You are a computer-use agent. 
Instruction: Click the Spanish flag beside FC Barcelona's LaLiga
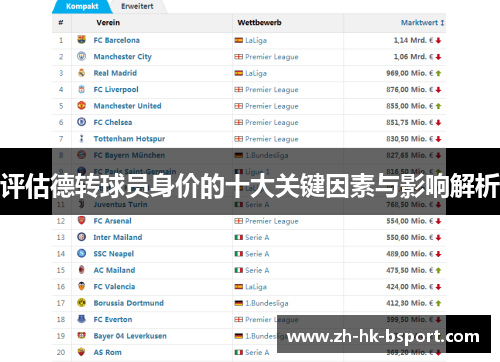239,40
